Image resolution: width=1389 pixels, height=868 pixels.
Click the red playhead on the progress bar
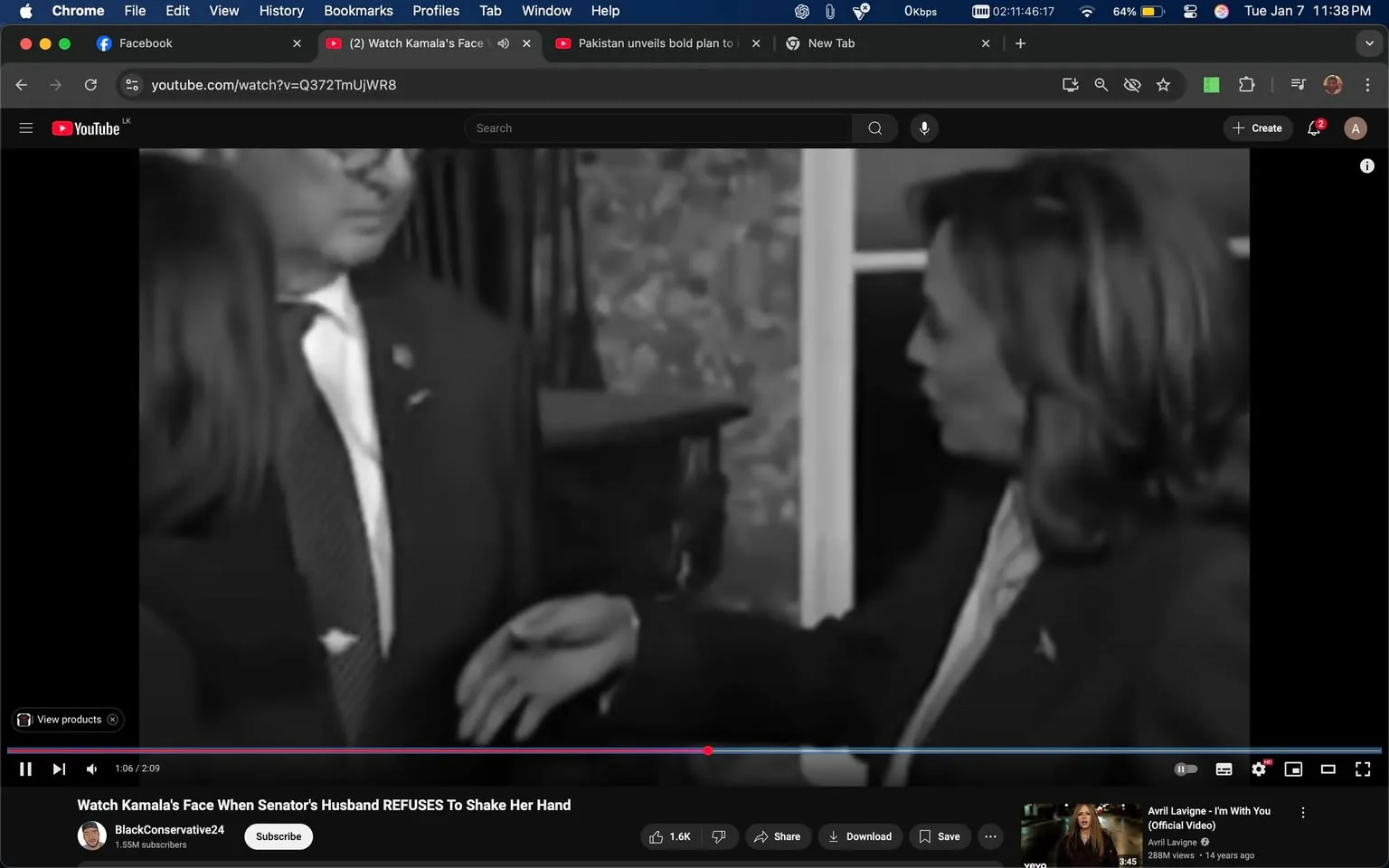click(708, 750)
